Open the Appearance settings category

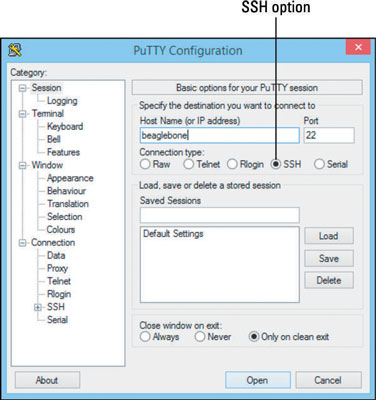point(70,178)
